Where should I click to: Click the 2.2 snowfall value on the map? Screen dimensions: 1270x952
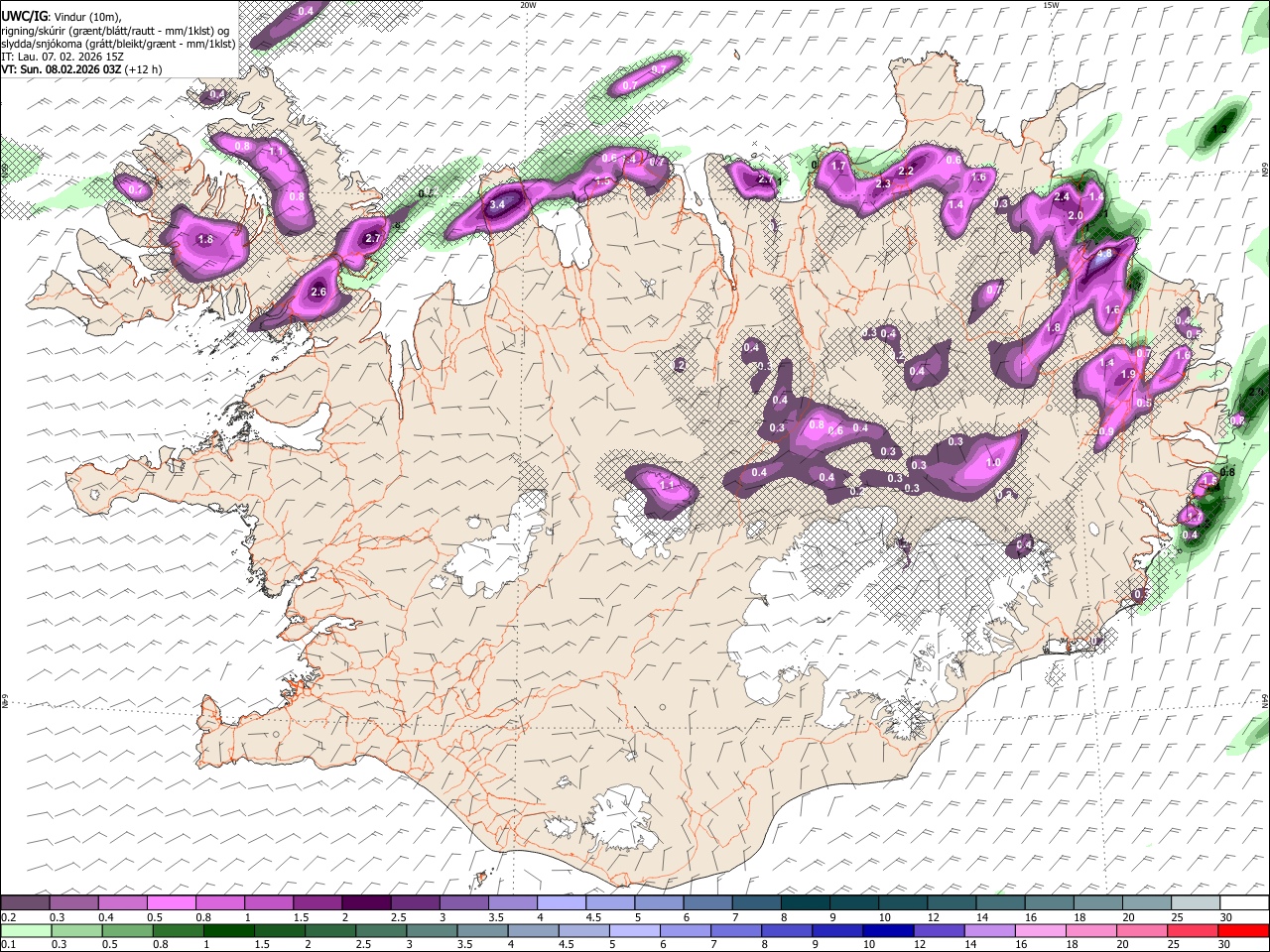pyautogui.click(x=905, y=171)
